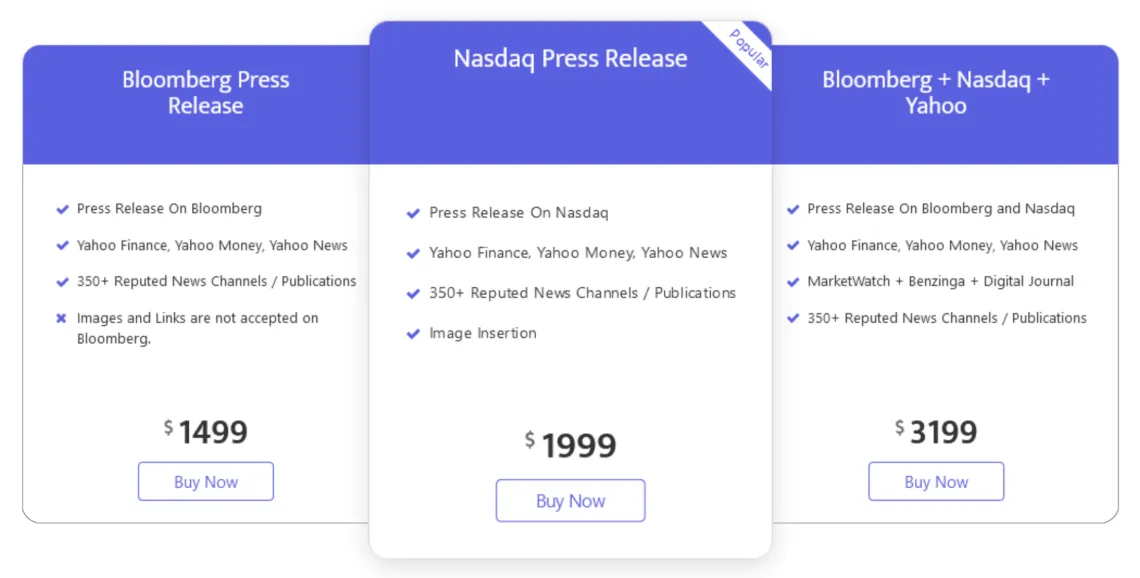Buy the $1499 Bloomberg Press Release plan
The height and width of the screenshot is (578, 1140).
pyautogui.click(x=206, y=481)
